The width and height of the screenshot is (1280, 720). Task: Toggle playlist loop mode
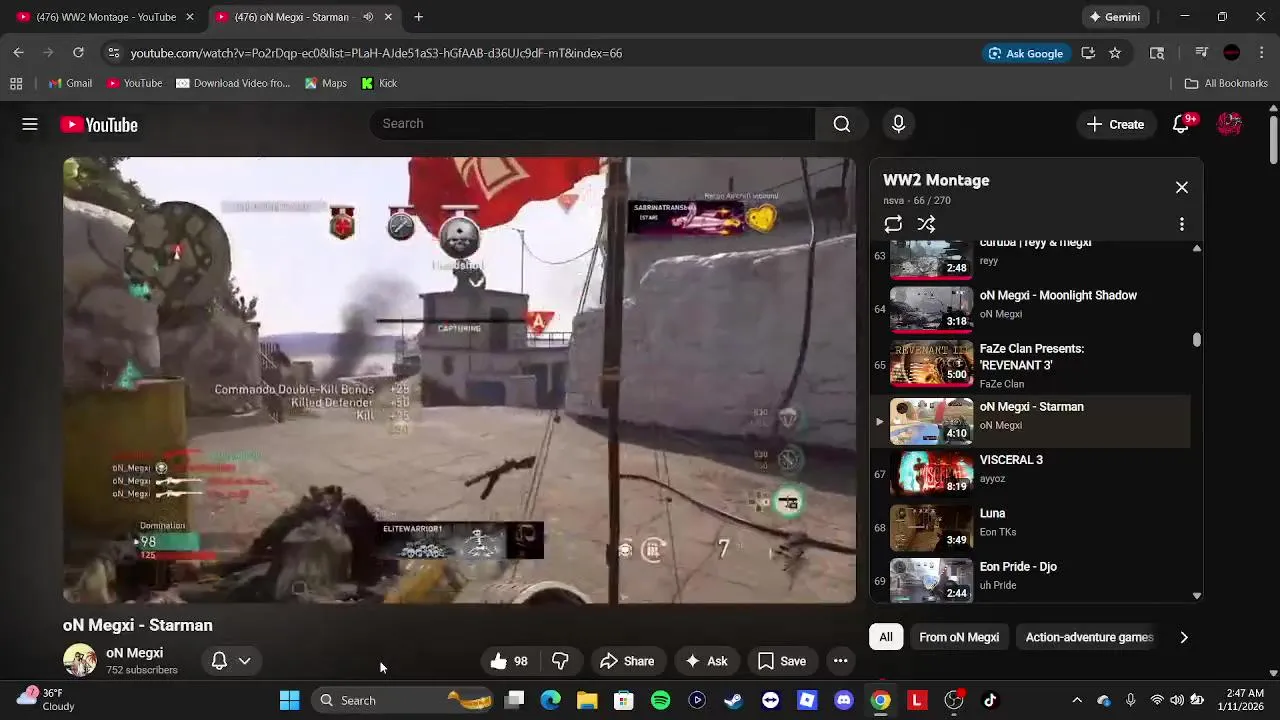pos(893,224)
